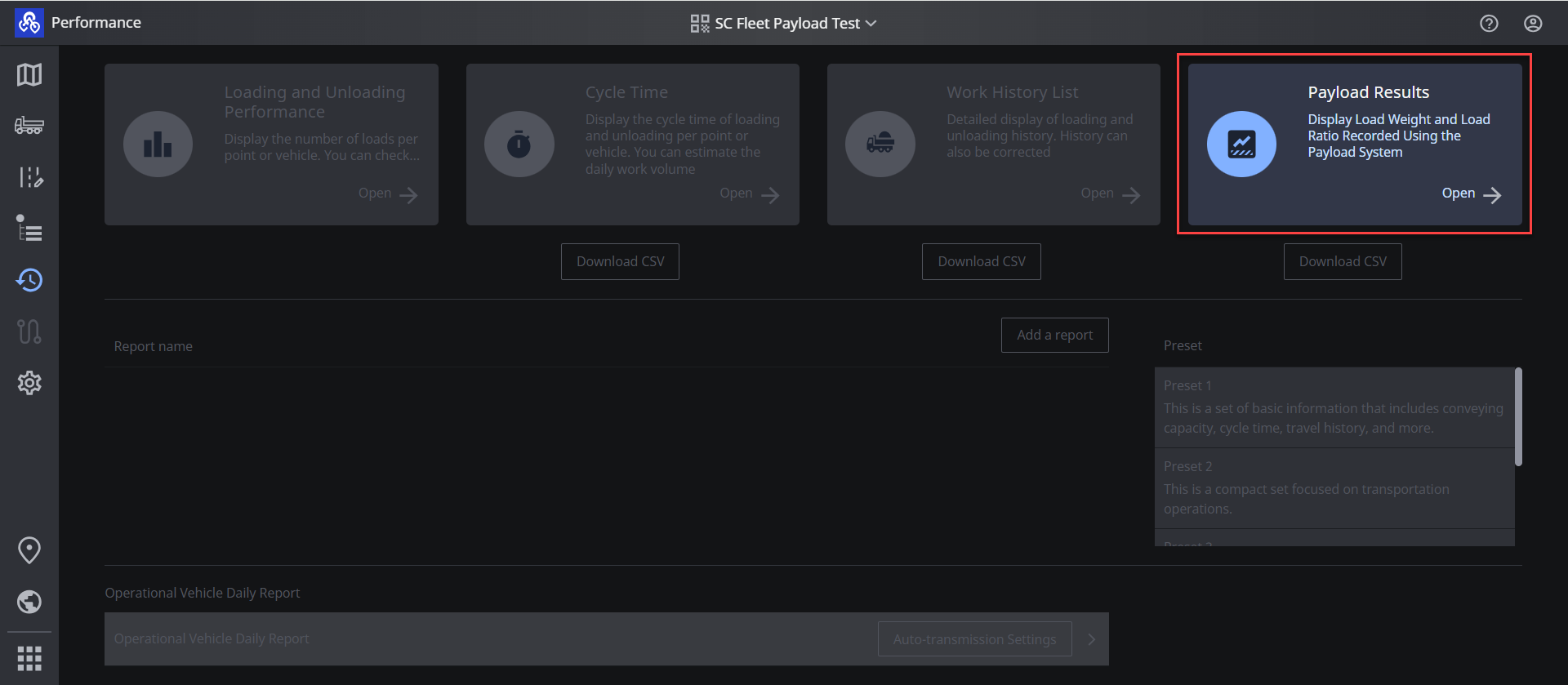This screenshot has width=1568, height=685.
Task: Click the Performance app logo icon
Action: (x=29, y=22)
